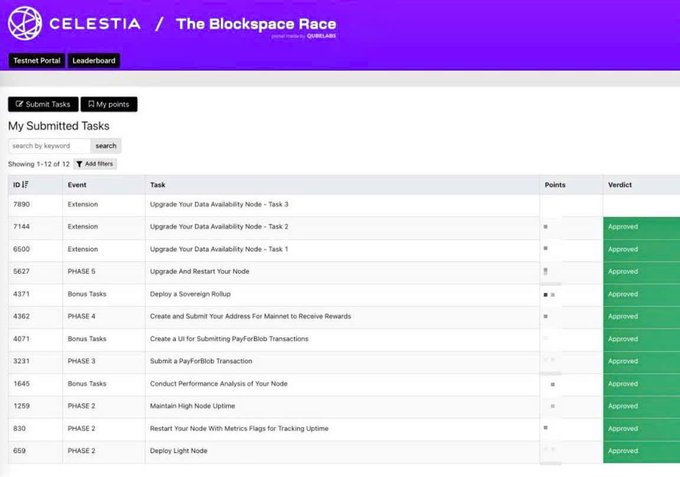Click Upgrade And Restart Your Node task
The width and height of the screenshot is (680, 477).
[x=199, y=271]
